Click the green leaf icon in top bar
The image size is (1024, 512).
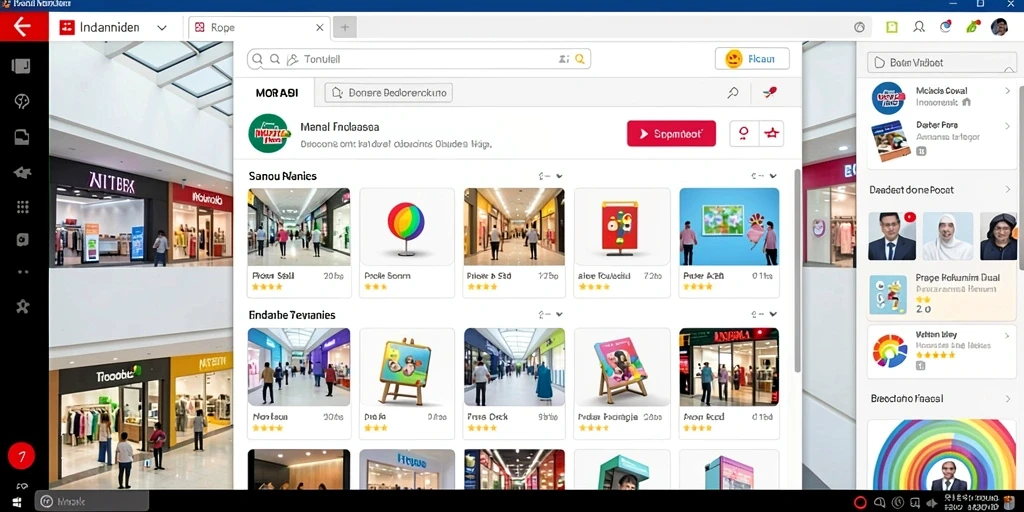tap(973, 27)
